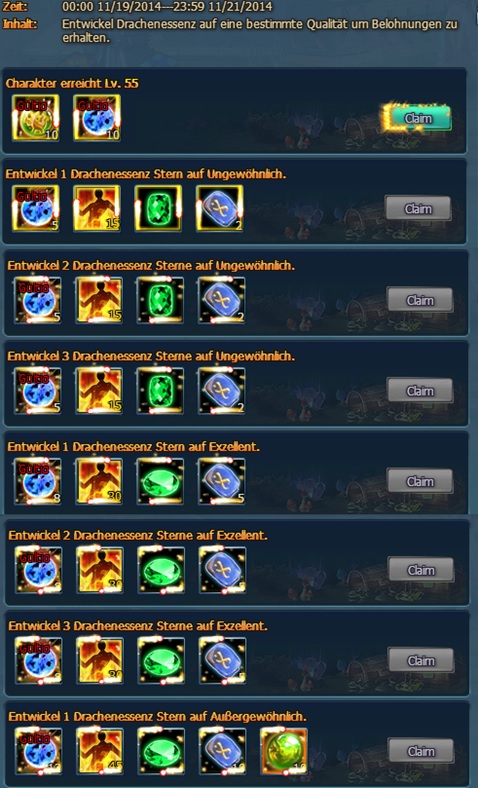The height and width of the screenshot is (788, 478).
Task: Select the blue orb icon in 3 Sterne Exzellent row
Action: 39,661
